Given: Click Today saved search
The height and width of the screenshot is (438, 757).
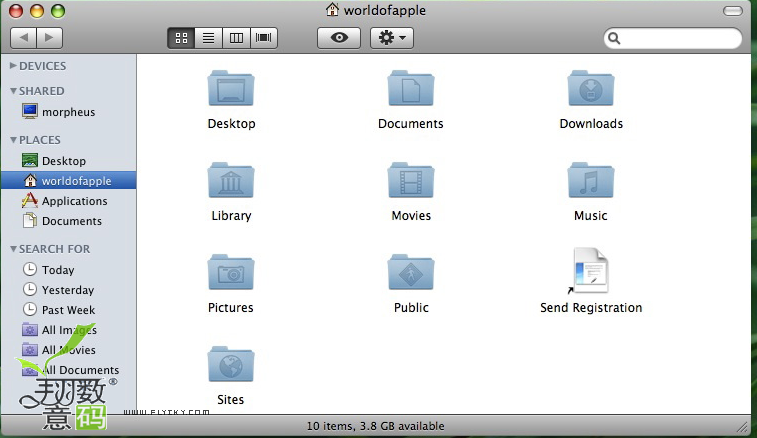Looking at the screenshot, I should pos(68,270).
